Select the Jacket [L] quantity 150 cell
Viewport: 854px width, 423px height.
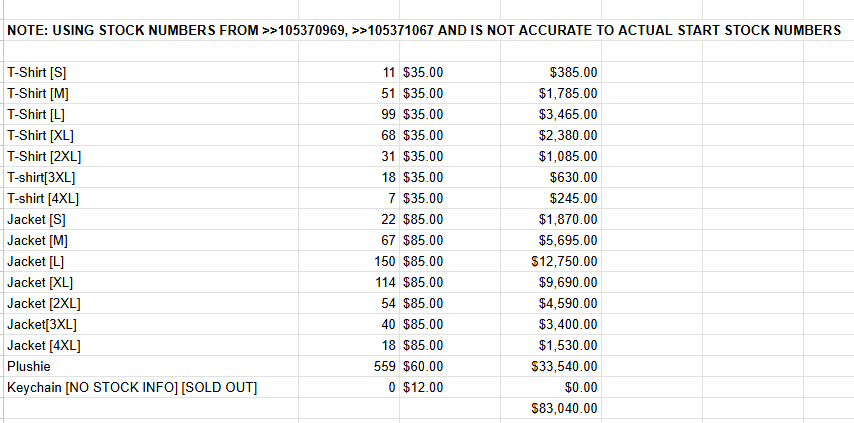(380, 261)
